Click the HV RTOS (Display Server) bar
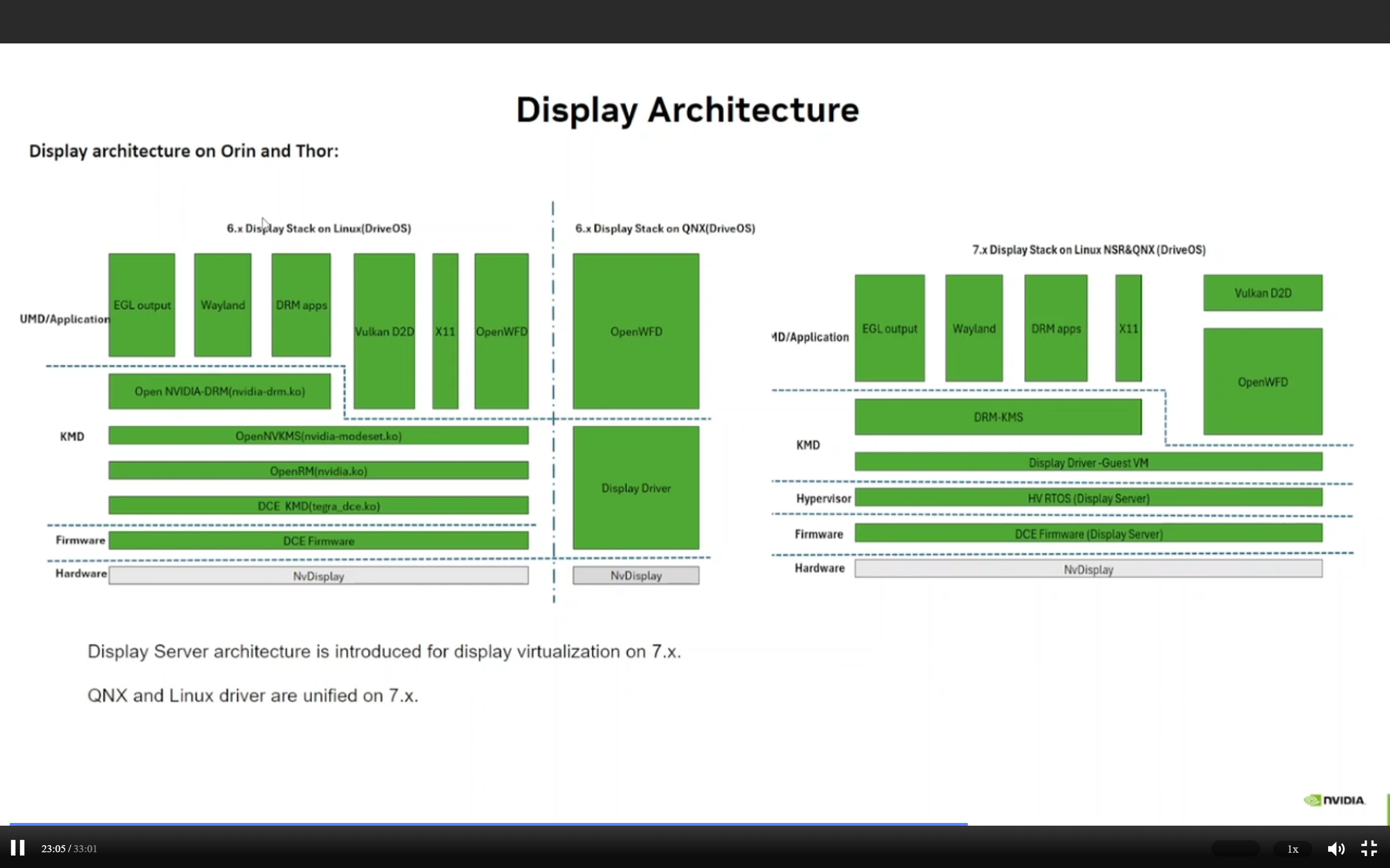The image size is (1390, 868). 1088,498
